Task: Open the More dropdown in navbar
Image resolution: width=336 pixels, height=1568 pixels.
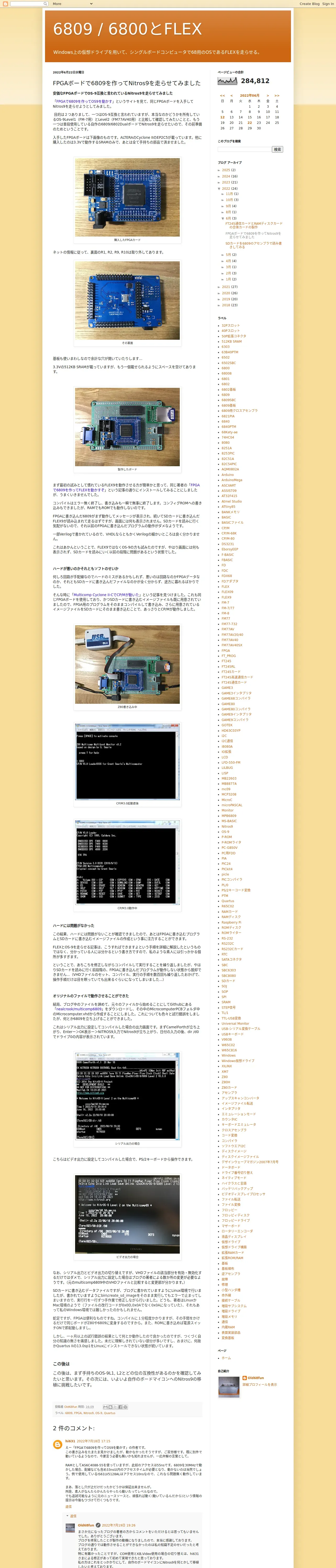Action: pyautogui.click(x=72, y=4)
